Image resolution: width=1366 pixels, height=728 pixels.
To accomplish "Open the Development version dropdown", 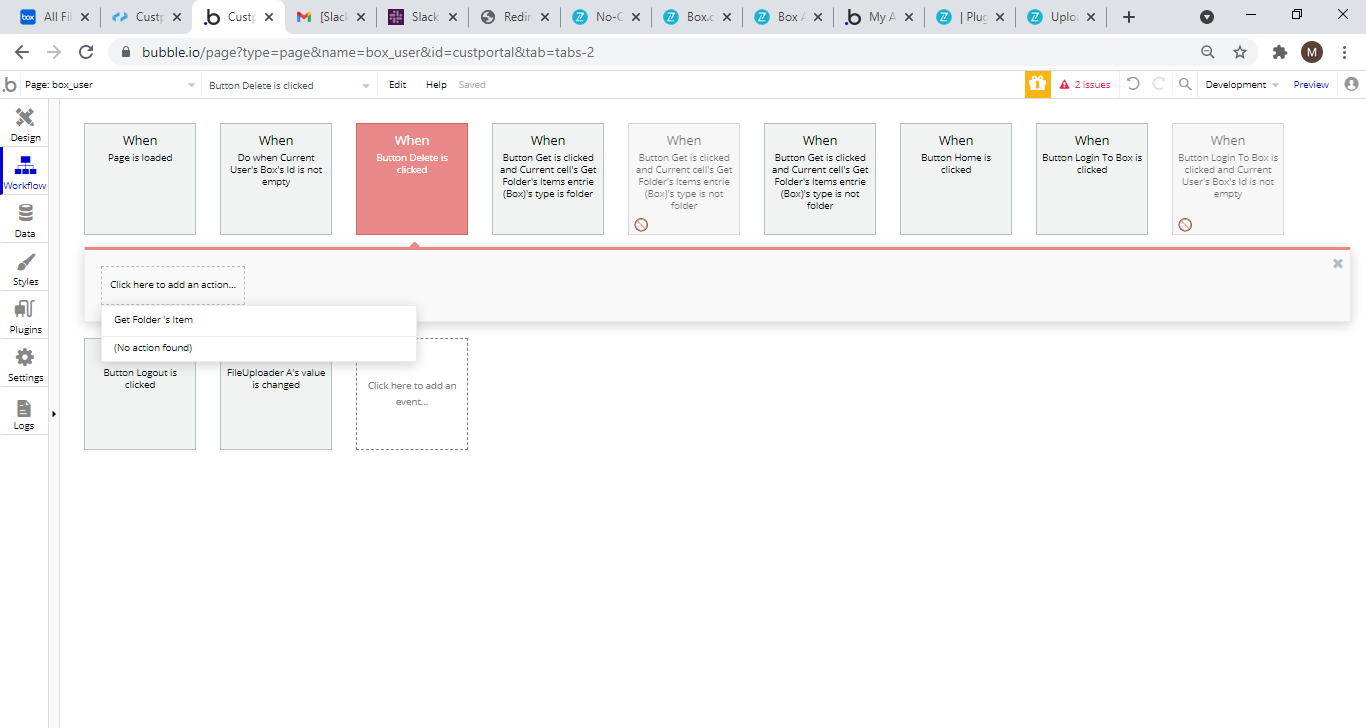I will pyautogui.click(x=1241, y=85).
